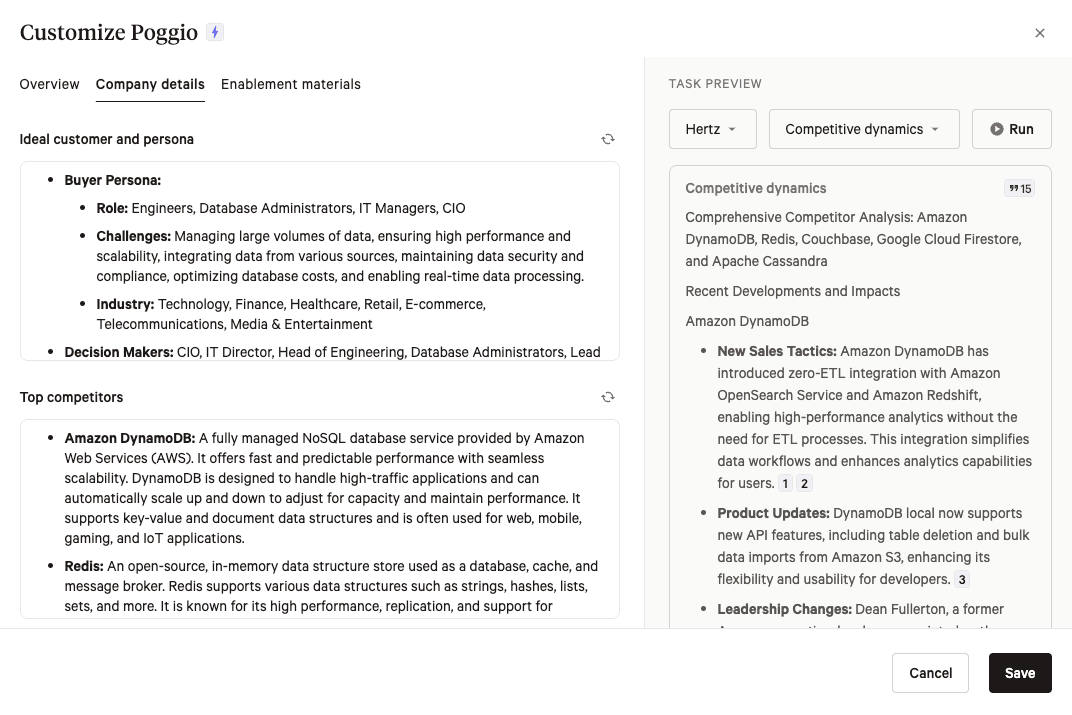Open the Enablement materials tab
1072x715 pixels.
coord(291,84)
